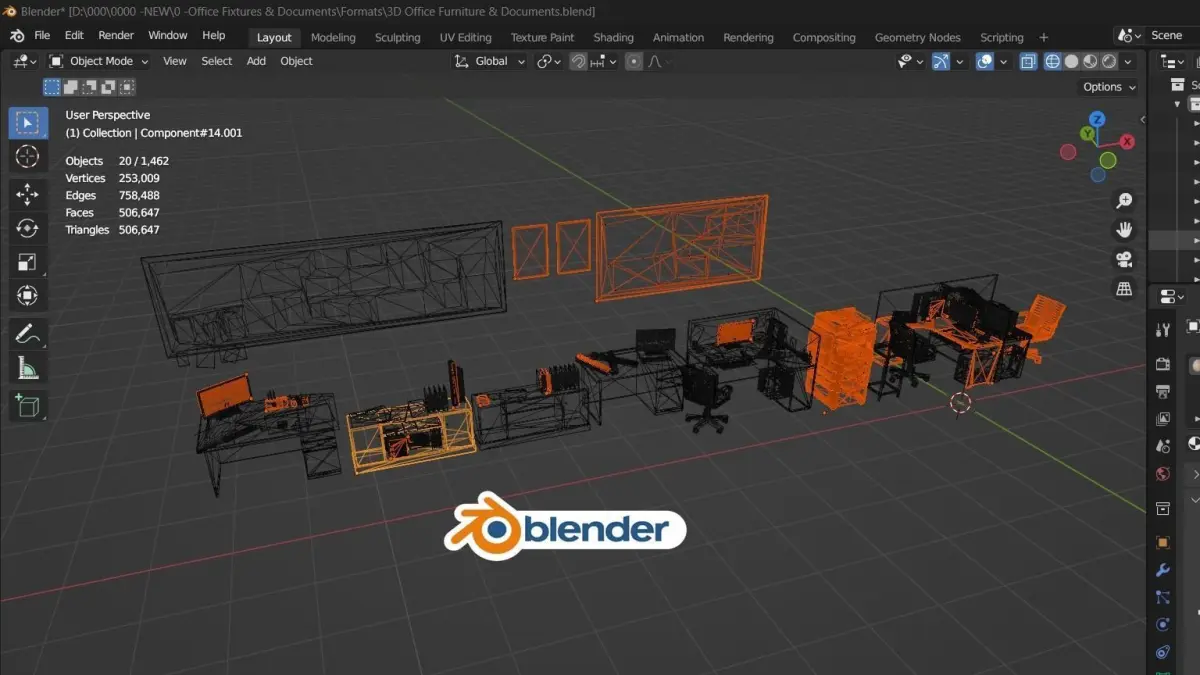Switch to the Modeling workspace tab
The height and width of the screenshot is (675, 1200).
333,37
